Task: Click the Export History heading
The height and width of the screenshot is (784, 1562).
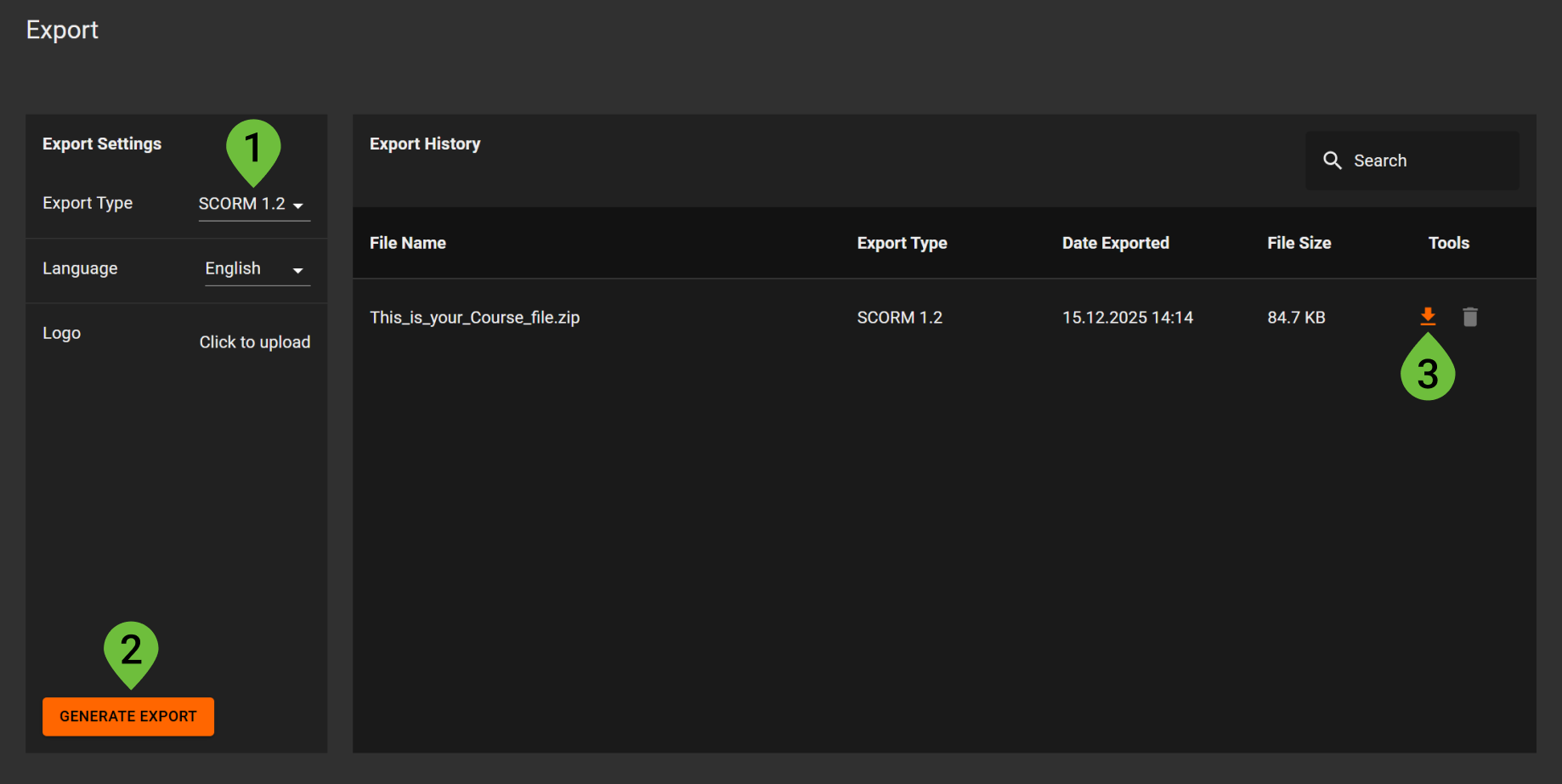Action: tap(425, 144)
